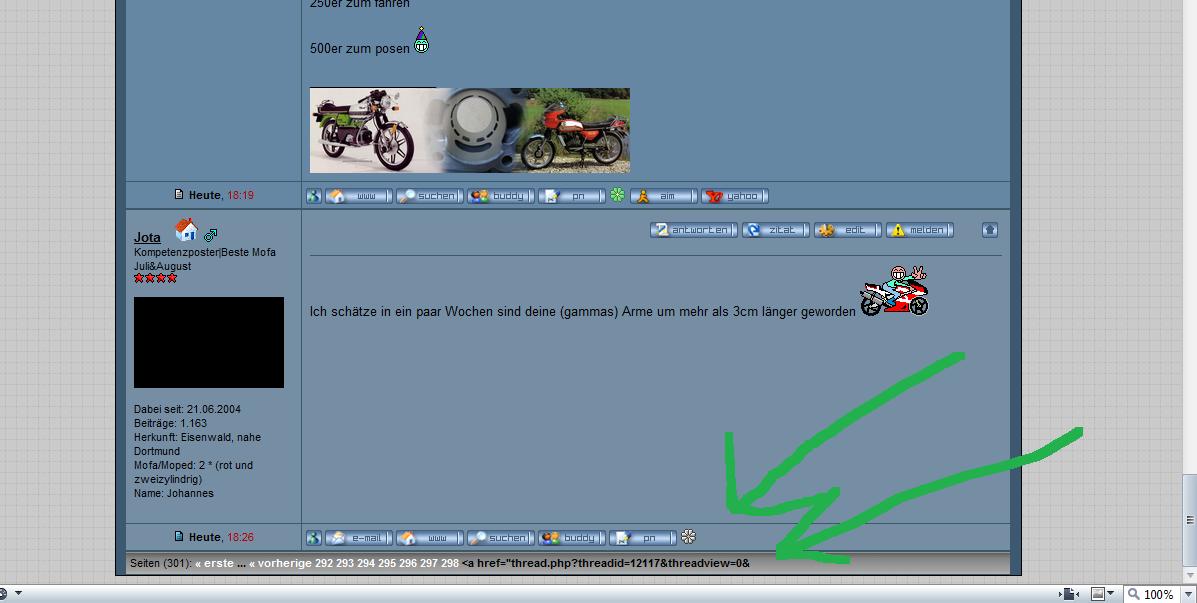Click the 'suchen' button in the upper post footer
1197x603 pixels.
pos(429,196)
